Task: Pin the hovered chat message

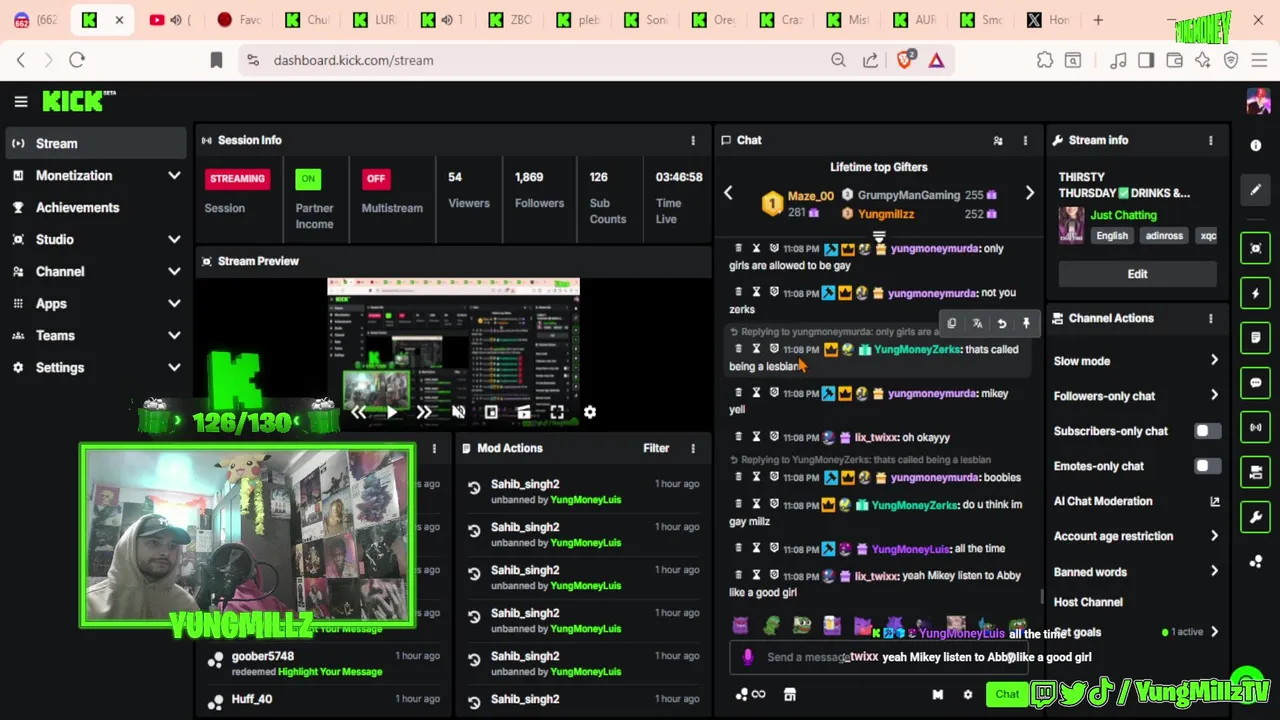Action: (x=1026, y=324)
